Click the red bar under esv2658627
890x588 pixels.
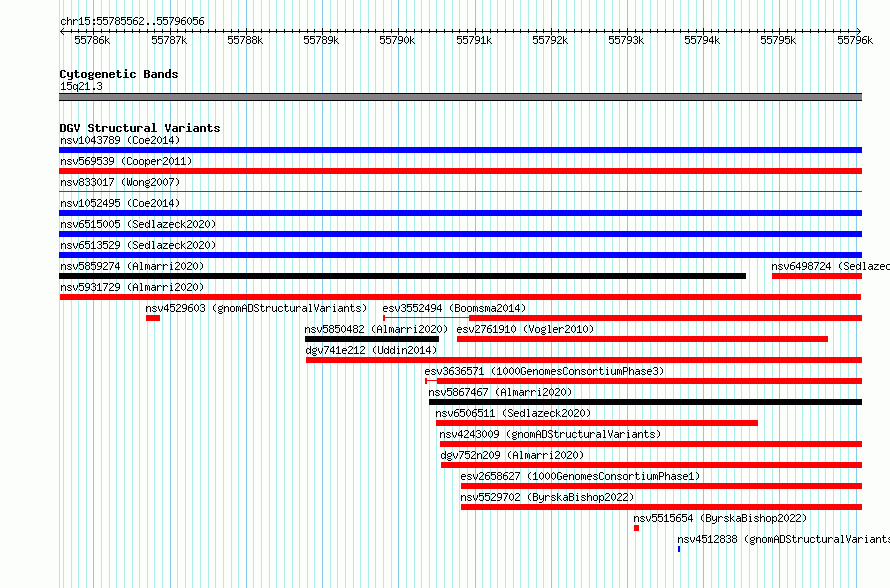(661, 486)
